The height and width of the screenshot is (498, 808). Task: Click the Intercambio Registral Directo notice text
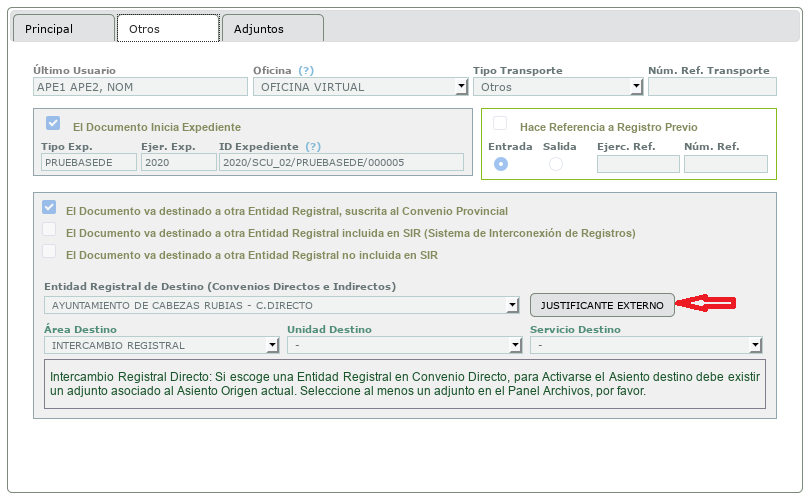[405, 384]
